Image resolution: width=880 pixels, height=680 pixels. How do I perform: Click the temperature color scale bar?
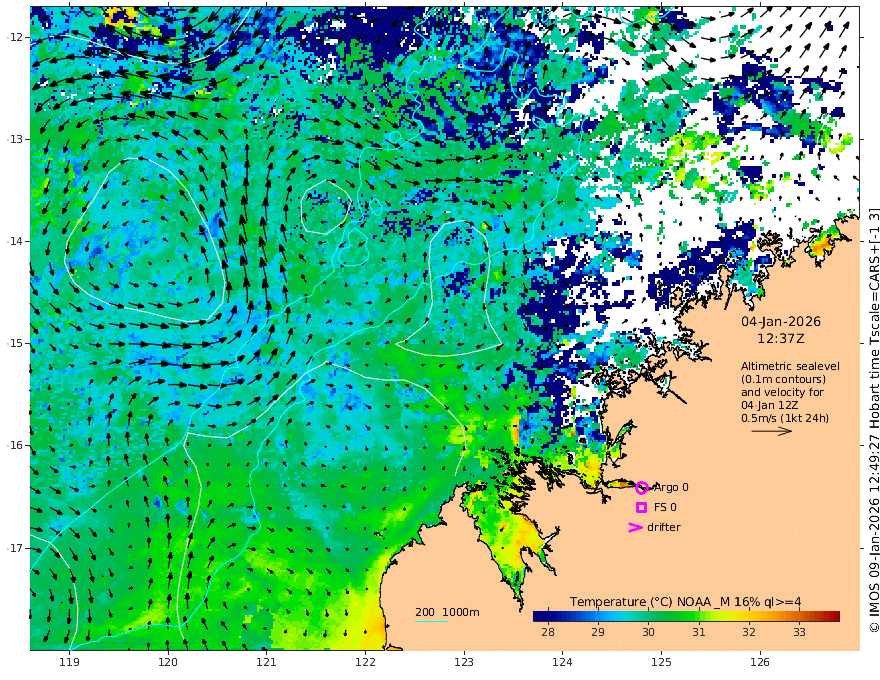(686, 616)
